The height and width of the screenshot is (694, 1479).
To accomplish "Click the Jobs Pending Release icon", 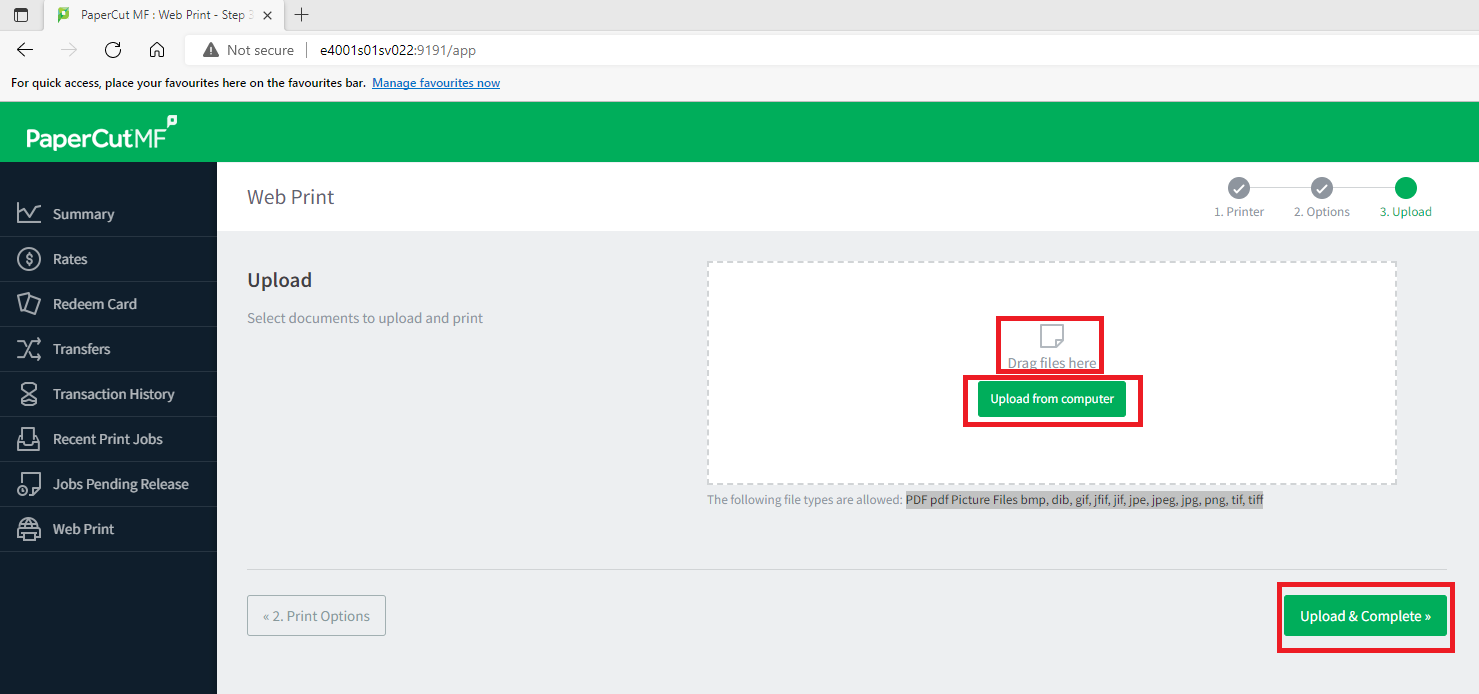I will point(29,483).
